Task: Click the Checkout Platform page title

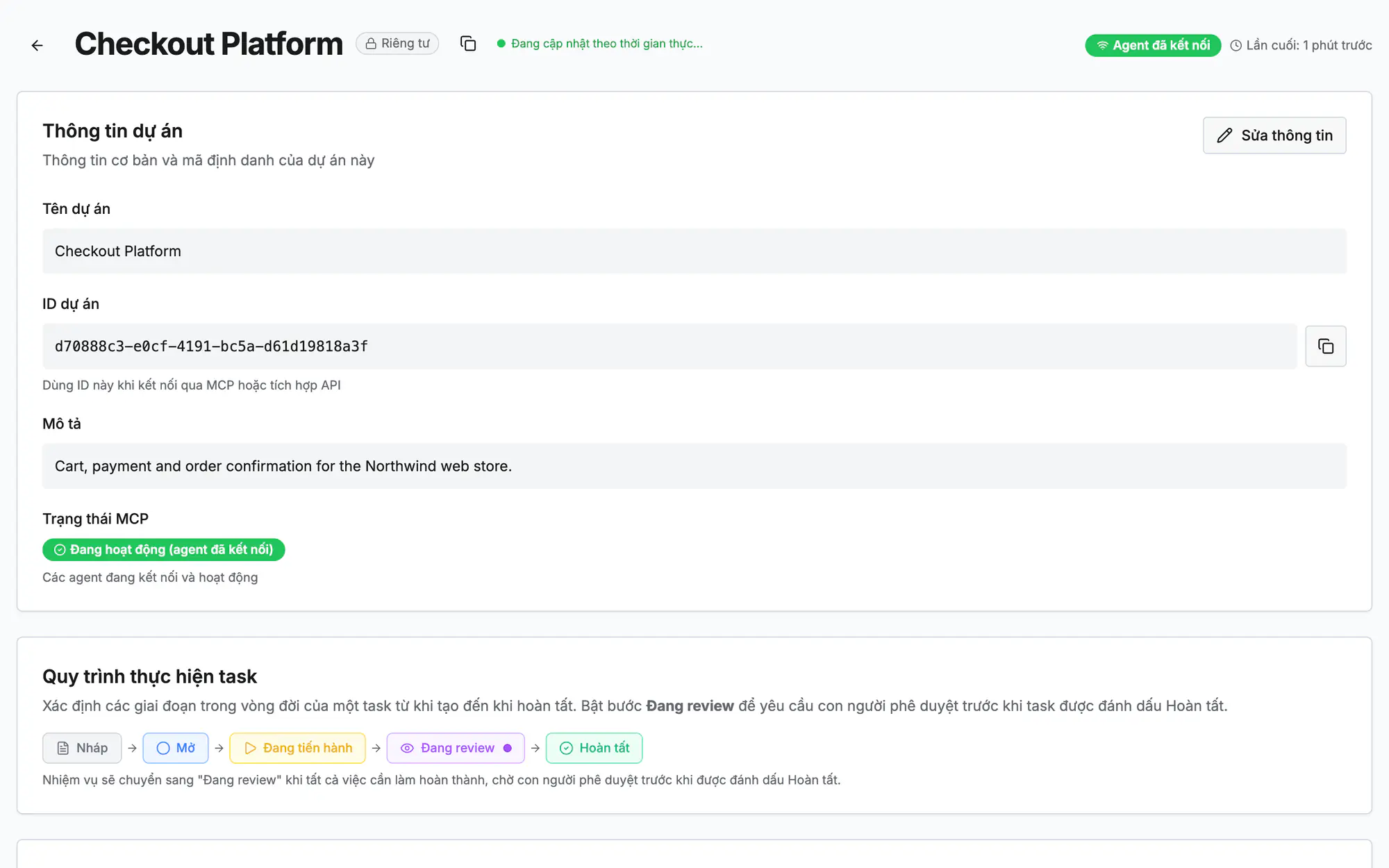Action: pyautogui.click(x=209, y=44)
